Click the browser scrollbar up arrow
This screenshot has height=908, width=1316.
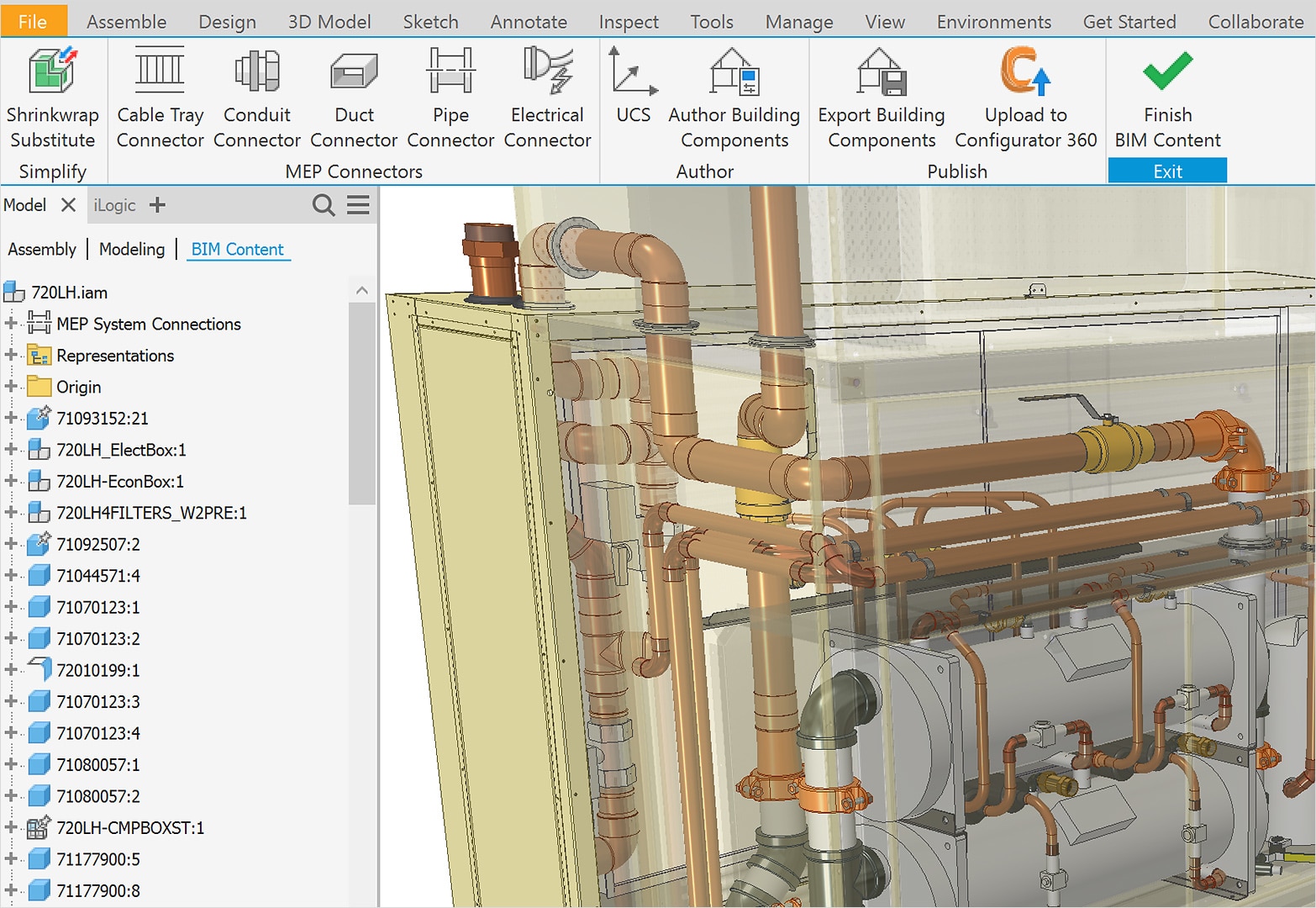[x=362, y=291]
